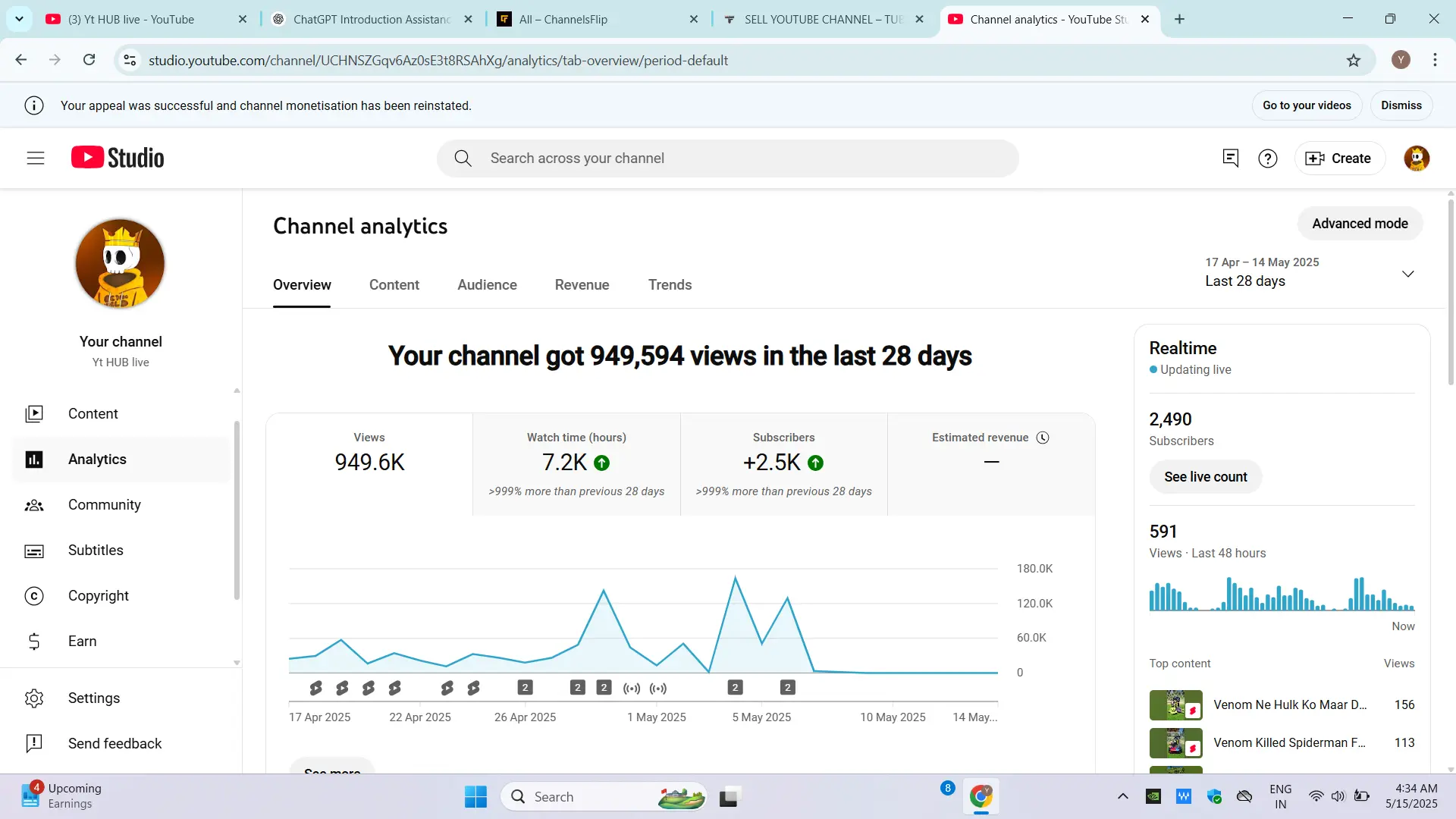This screenshot has height=819, width=1456.
Task: Switch to the Audience analytics tab
Action: click(487, 285)
